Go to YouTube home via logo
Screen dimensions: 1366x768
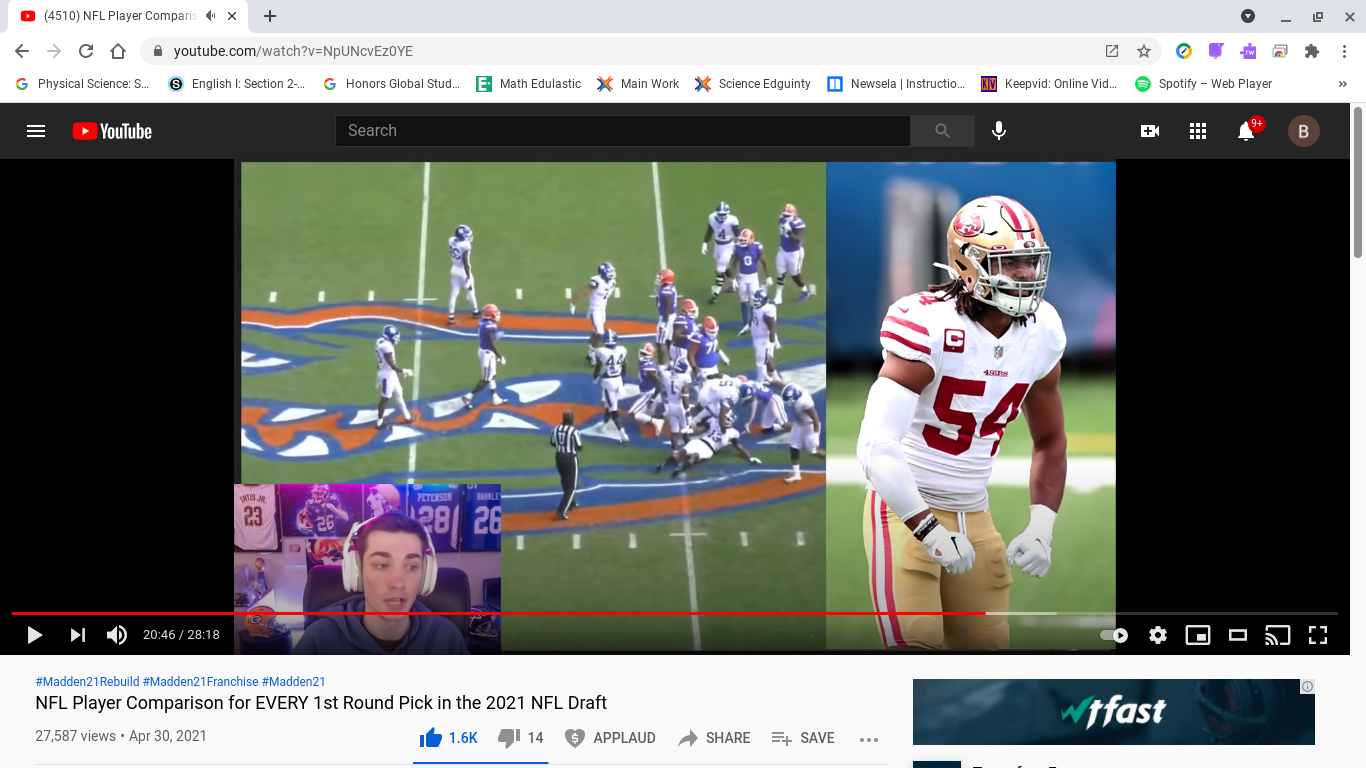point(112,131)
